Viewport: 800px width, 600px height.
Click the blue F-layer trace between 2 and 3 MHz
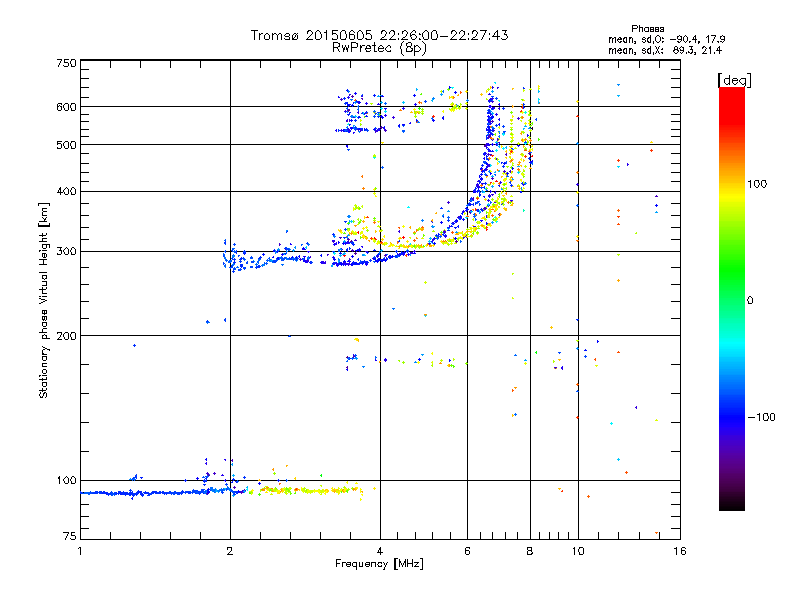[x=268, y=258]
